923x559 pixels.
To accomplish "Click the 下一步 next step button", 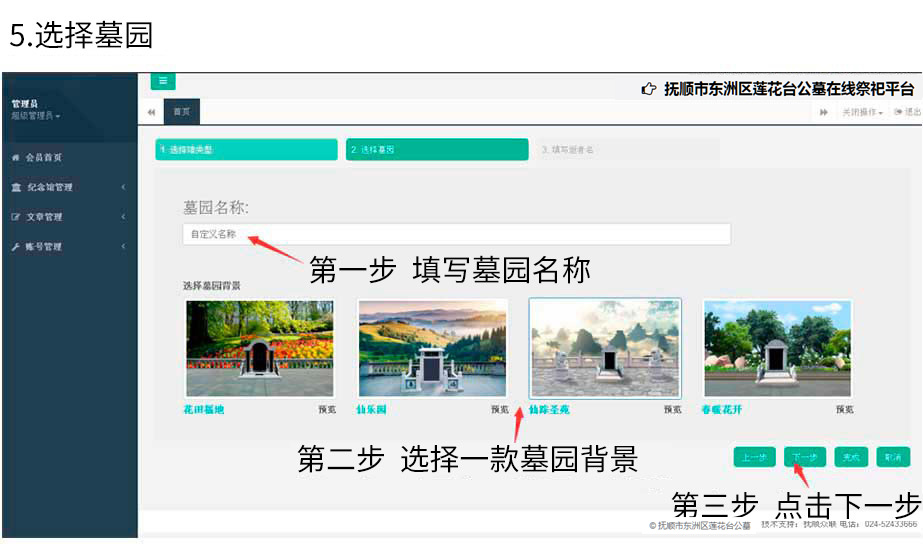I will tap(805, 457).
